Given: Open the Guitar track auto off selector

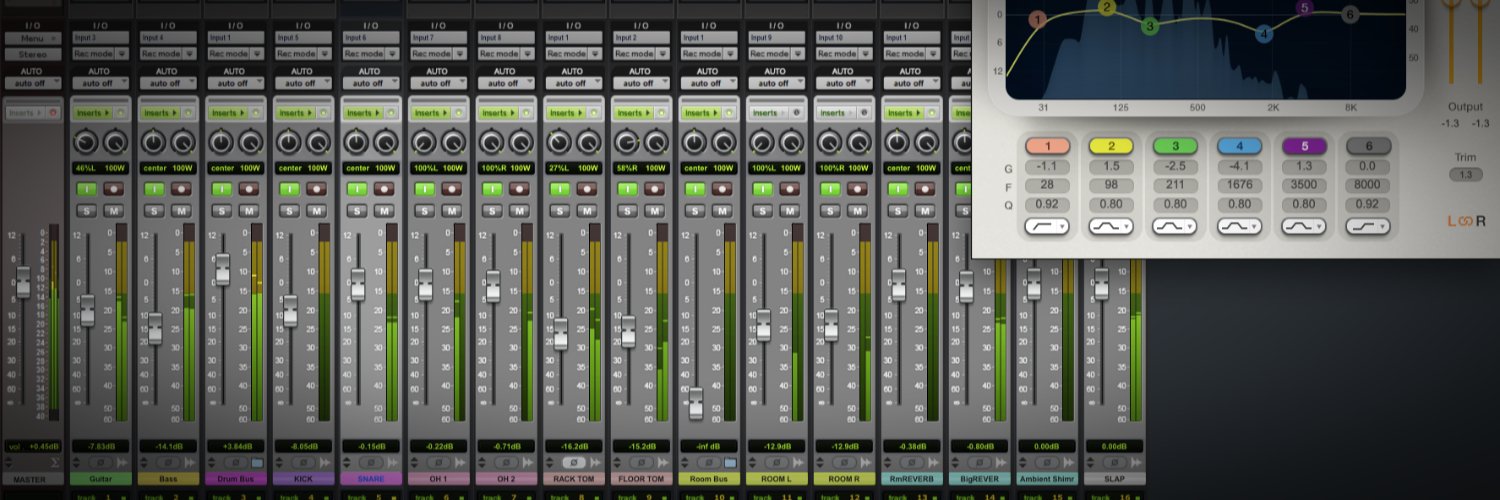Looking at the screenshot, I should [x=99, y=83].
